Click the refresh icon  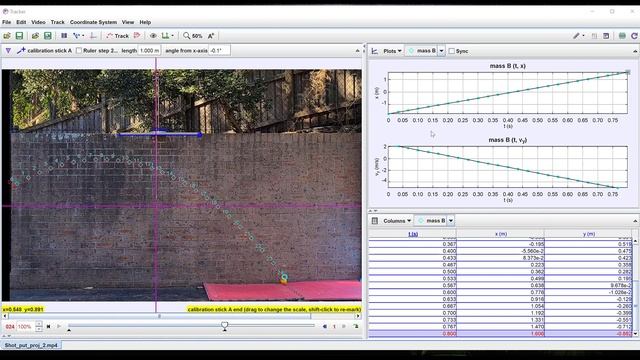pyautogui.click(x=634, y=36)
